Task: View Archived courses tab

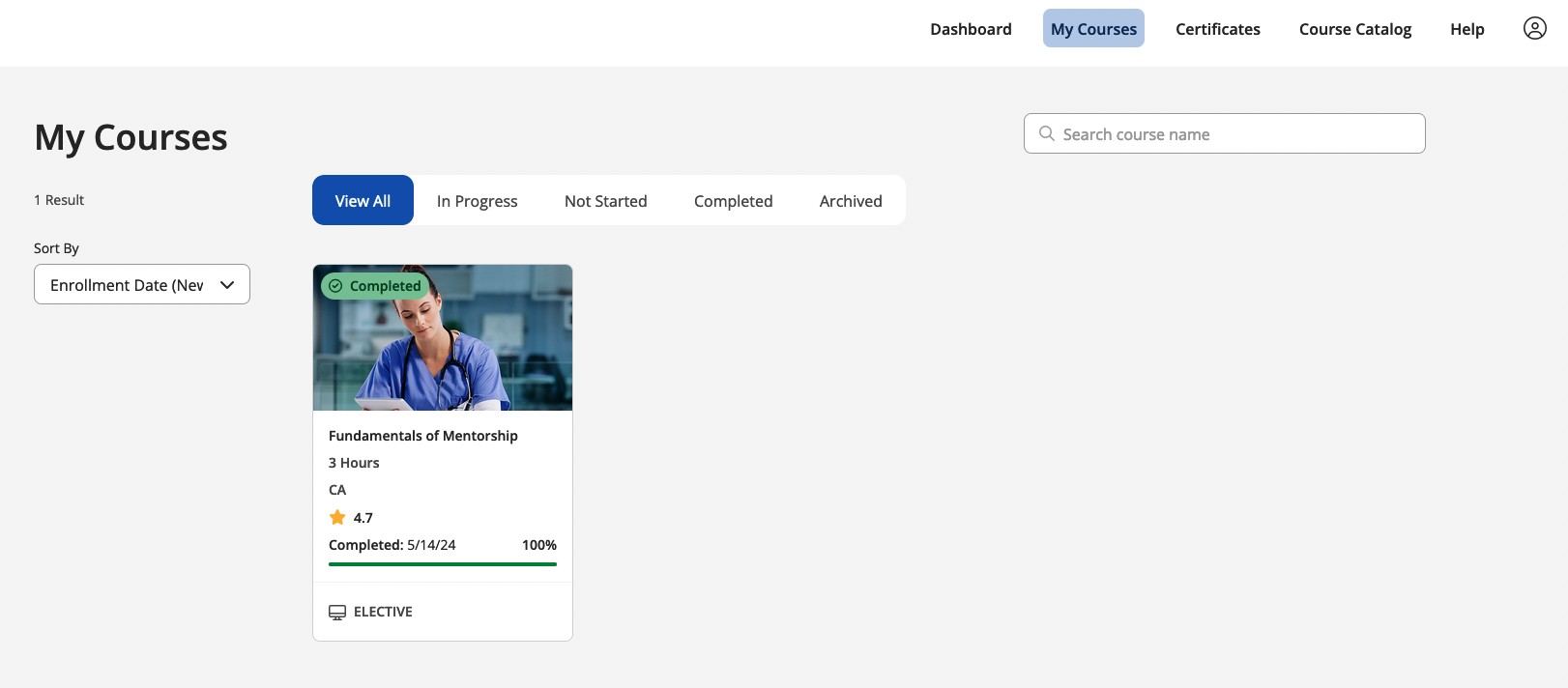Action: coord(851,200)
